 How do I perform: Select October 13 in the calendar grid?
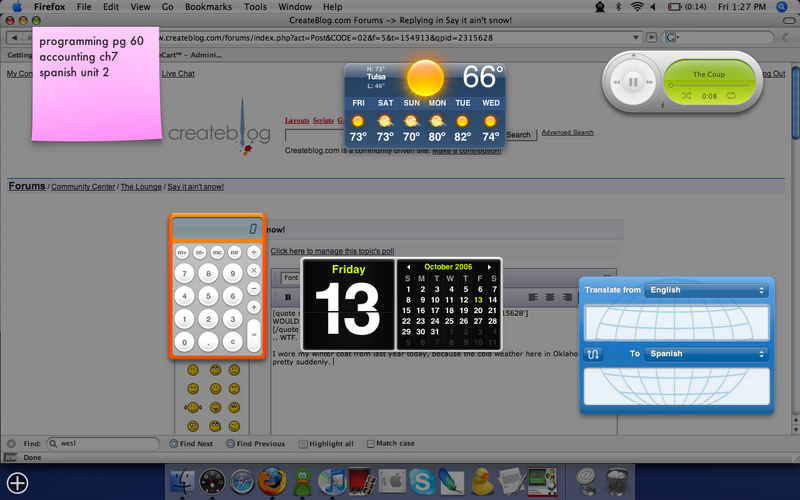pyautogui.click(x=478, y=299)
